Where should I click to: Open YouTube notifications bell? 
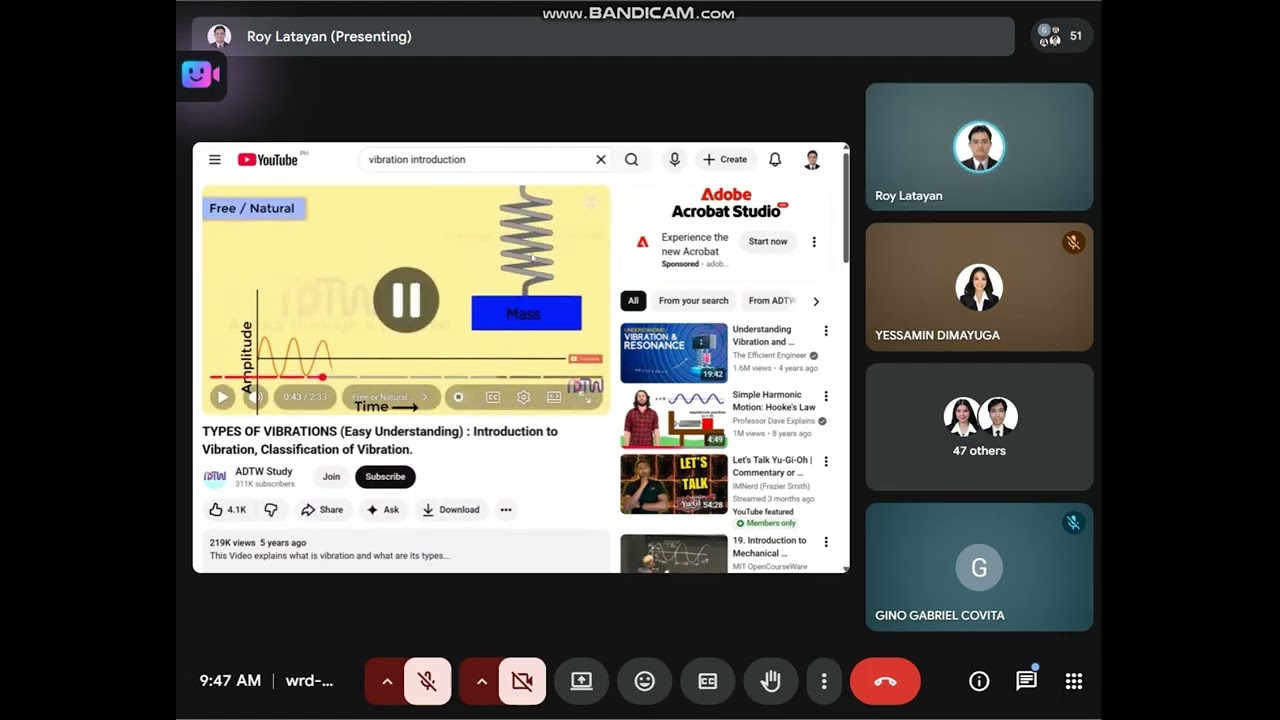point(775,160)
